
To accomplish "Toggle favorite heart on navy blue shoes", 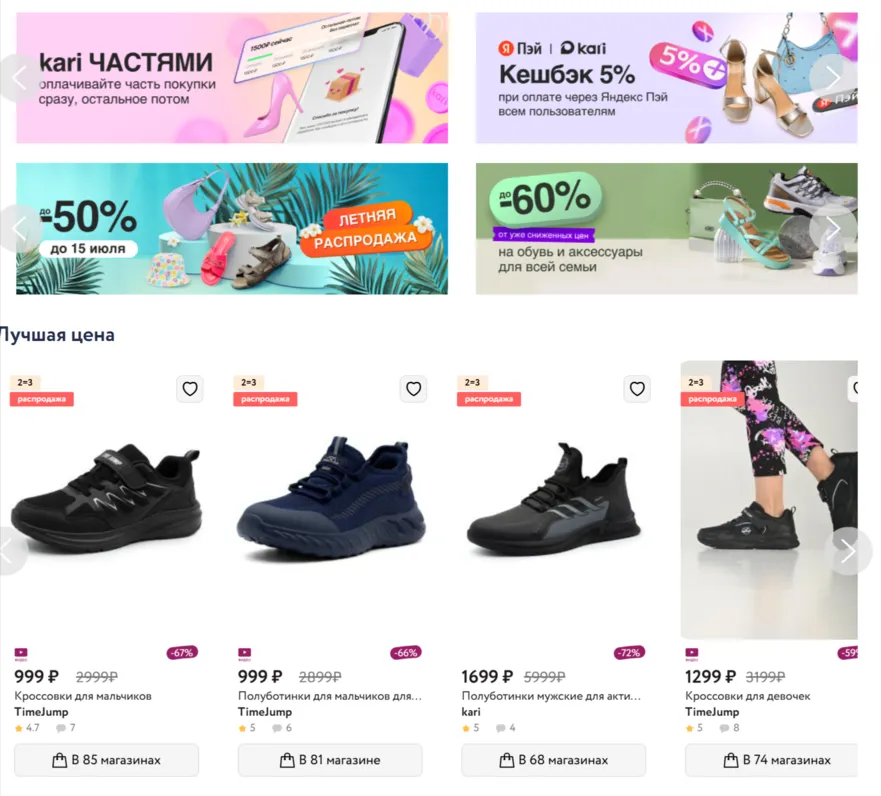I will 414,389.
